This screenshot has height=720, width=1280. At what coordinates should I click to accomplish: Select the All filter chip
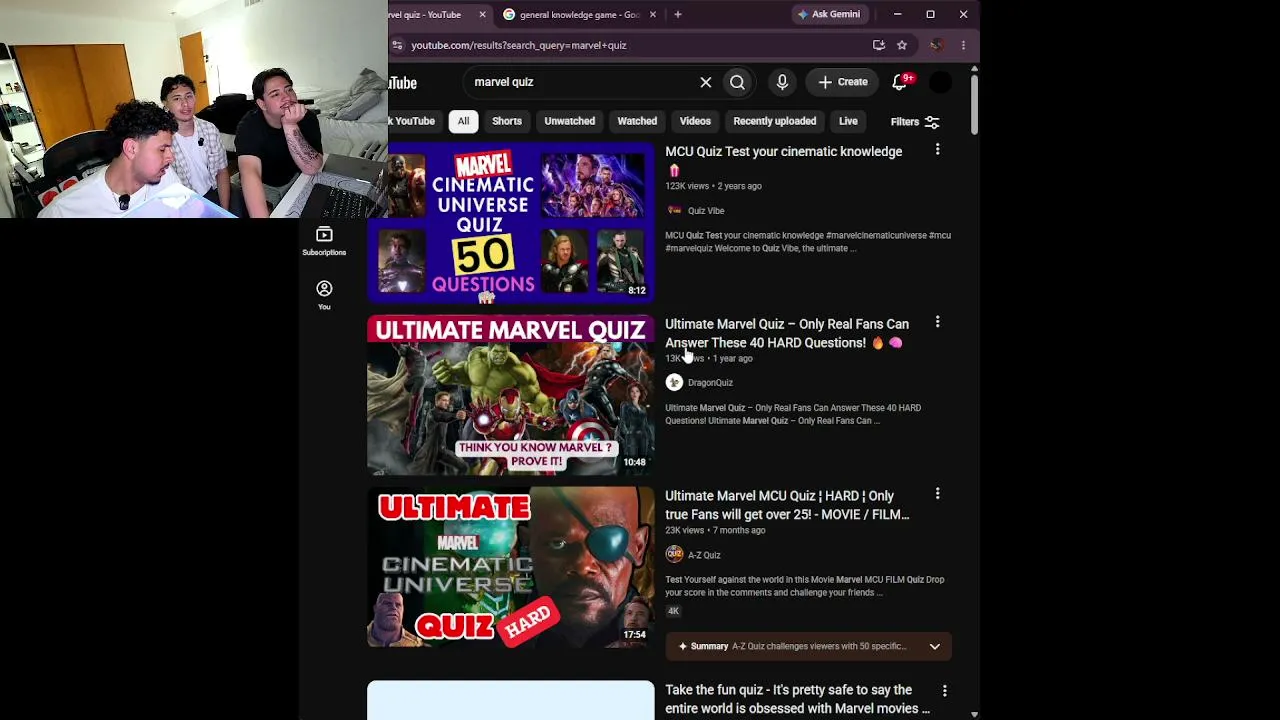point(463,121)
